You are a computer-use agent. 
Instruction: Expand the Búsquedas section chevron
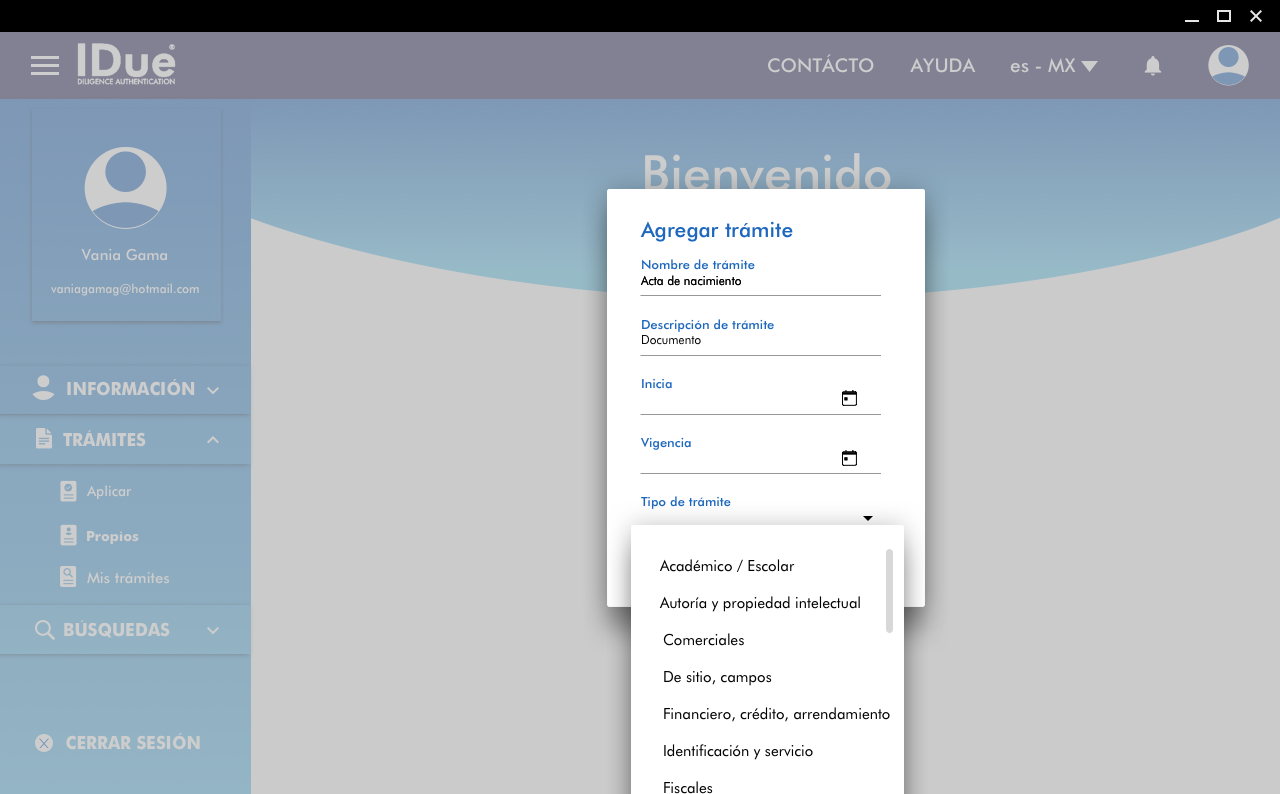tap(213, 630)
